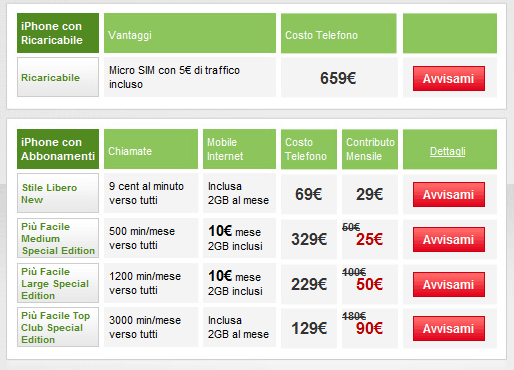The width and height of the screenshot is (514, 370).
Task: Click the Chiamate column header
Action: 151,149
